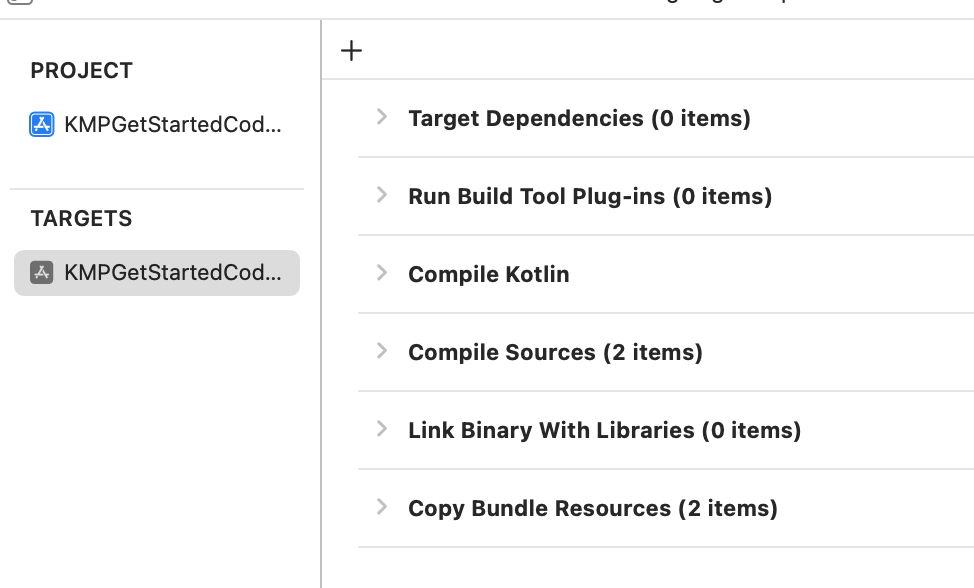
Task: Click the app target icon under TARGETS
Action: 42,273
